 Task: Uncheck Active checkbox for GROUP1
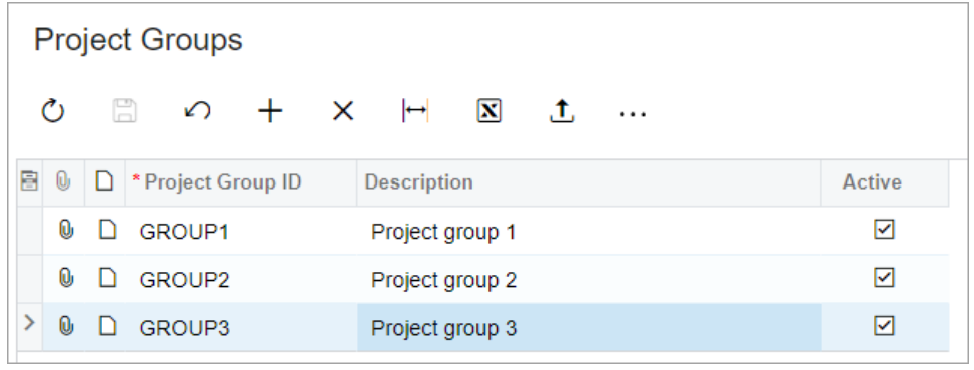point(884,230)
